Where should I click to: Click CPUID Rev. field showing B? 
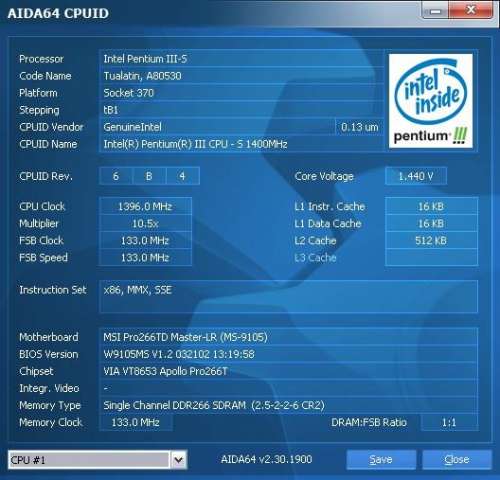tap(149, 176)
